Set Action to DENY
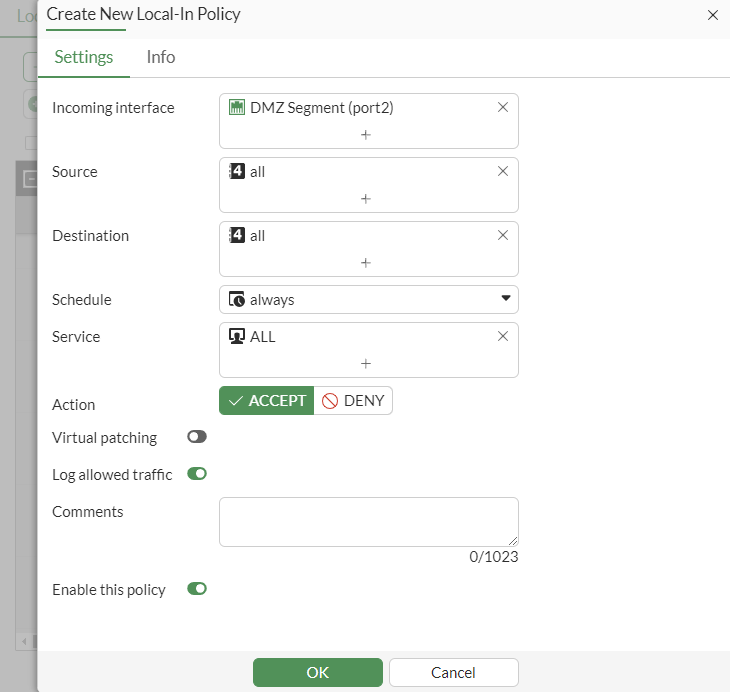The height and width of the screenshot is (692, 730). click(x=354, y=401)
